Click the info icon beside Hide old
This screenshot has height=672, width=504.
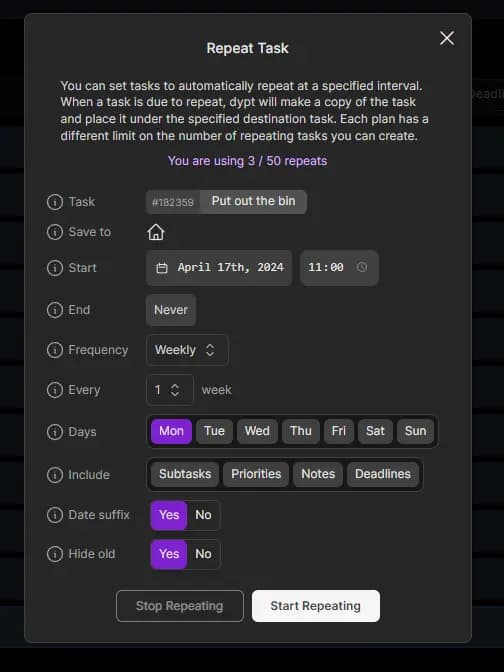(x=54, y=554)
